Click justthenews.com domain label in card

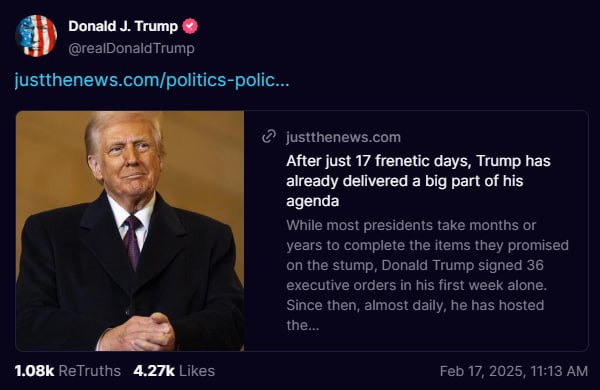click(x=343, y=137)
